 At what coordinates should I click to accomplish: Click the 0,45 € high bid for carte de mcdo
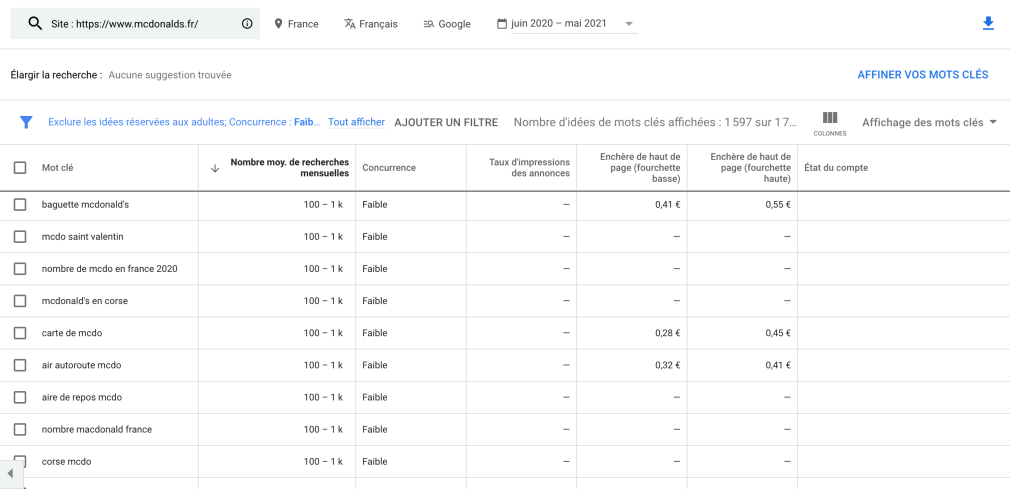click(778, 333)
